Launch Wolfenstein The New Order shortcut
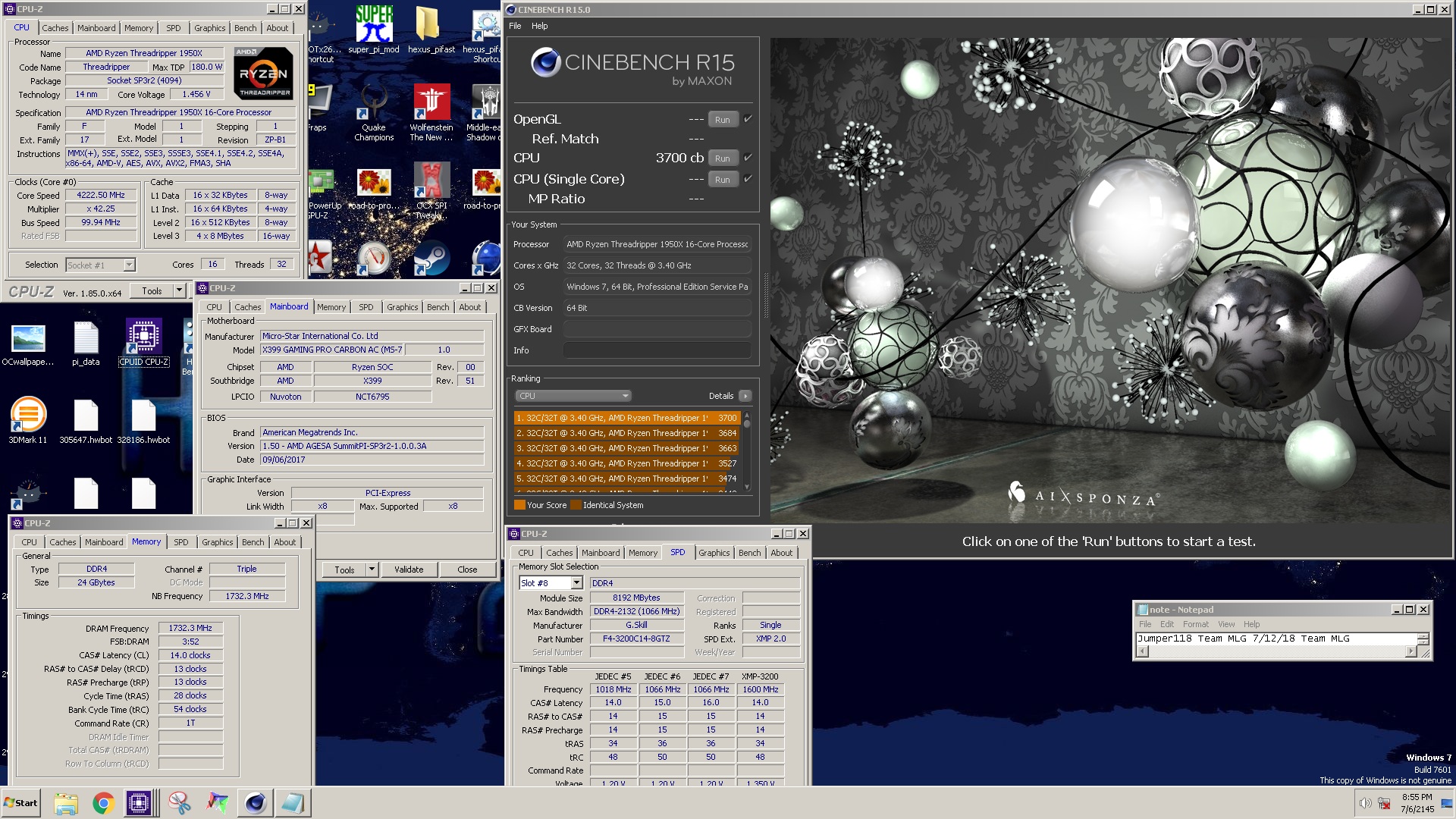The image size is (1456, 819). point(431,112)
